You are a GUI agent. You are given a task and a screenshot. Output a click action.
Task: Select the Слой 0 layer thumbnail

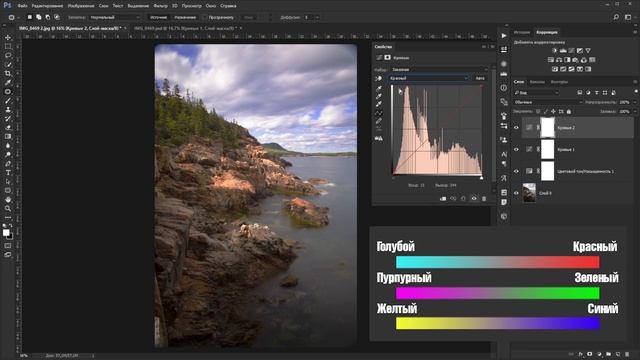point(529,193)
